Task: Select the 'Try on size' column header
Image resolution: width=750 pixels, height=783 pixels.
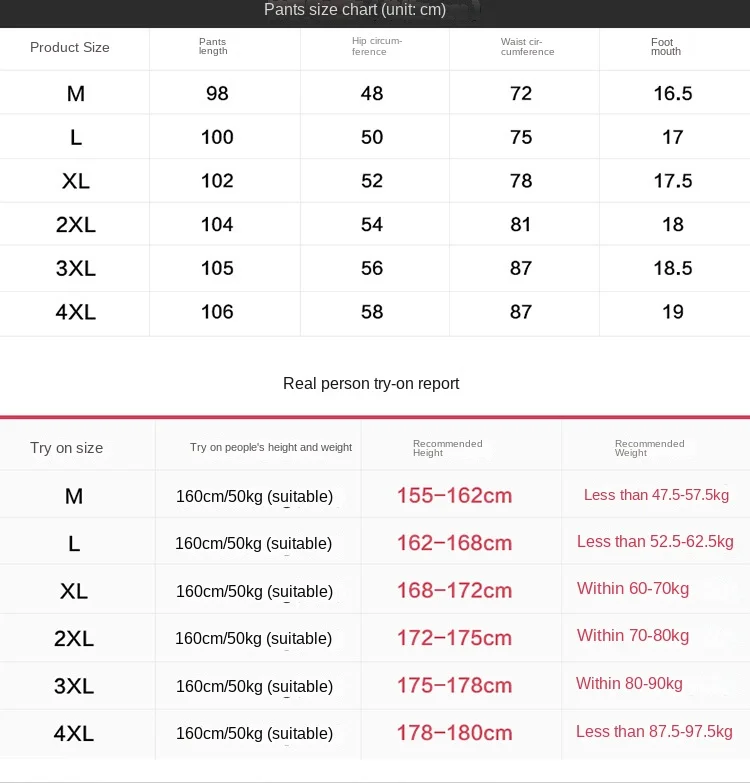Action: click(67, 448)
